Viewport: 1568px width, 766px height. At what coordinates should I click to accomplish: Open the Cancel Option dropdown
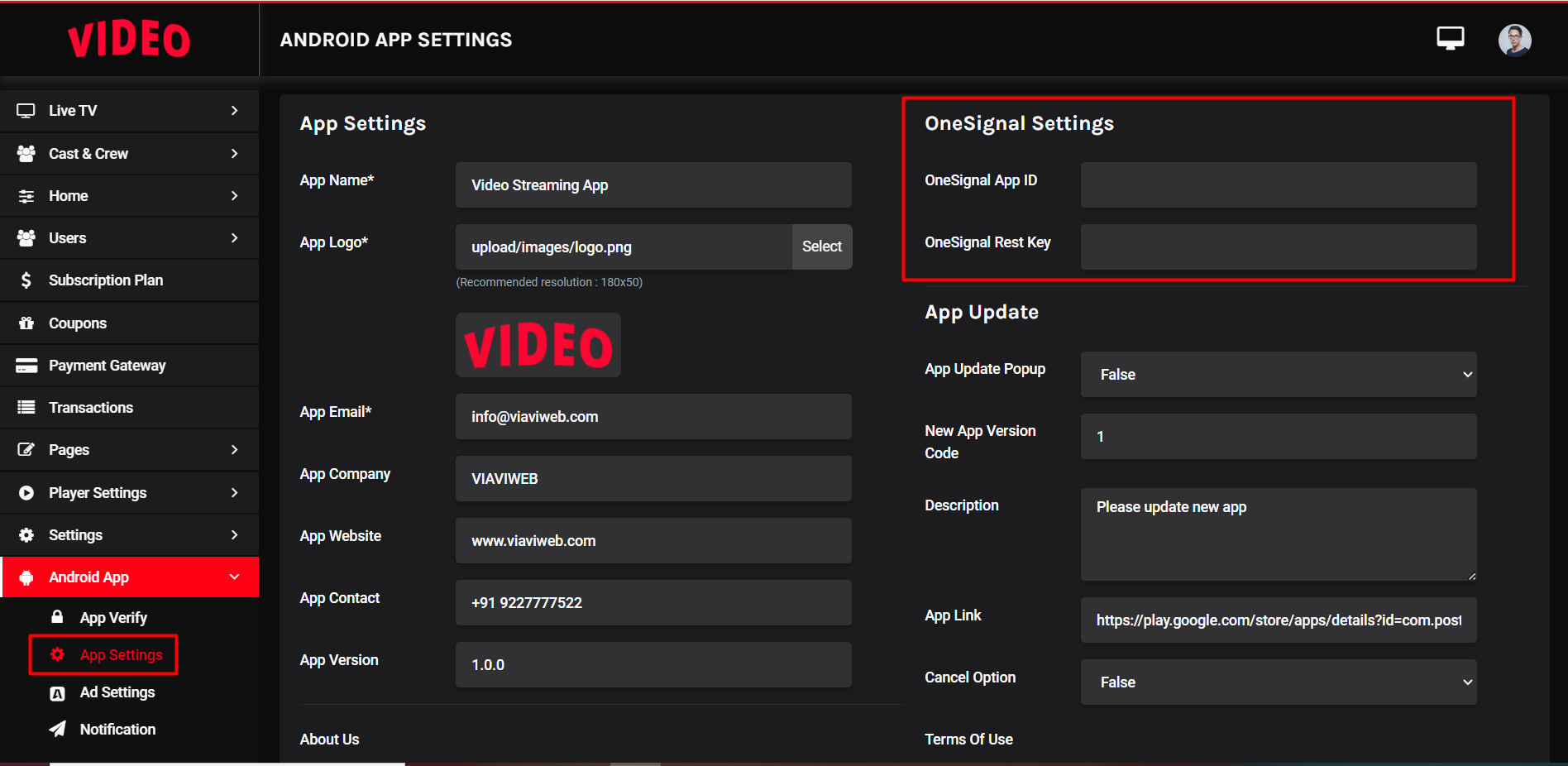(1279, 682)
